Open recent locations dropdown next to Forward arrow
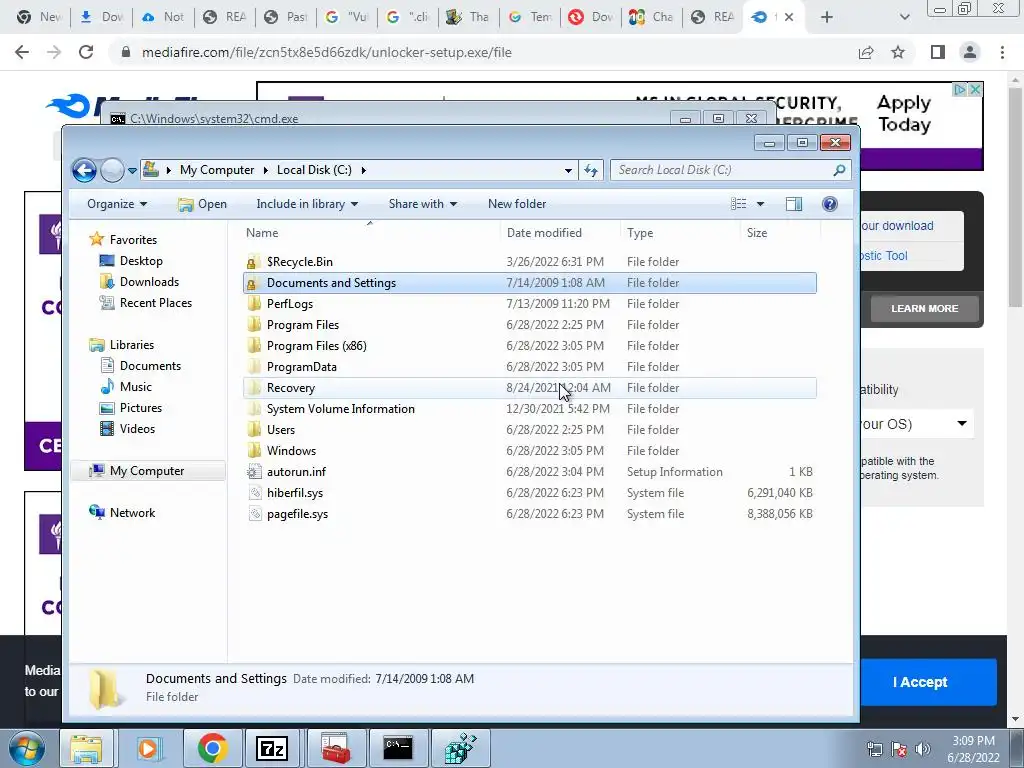Viewport: 1024px width, 768px height. [132, 170]
